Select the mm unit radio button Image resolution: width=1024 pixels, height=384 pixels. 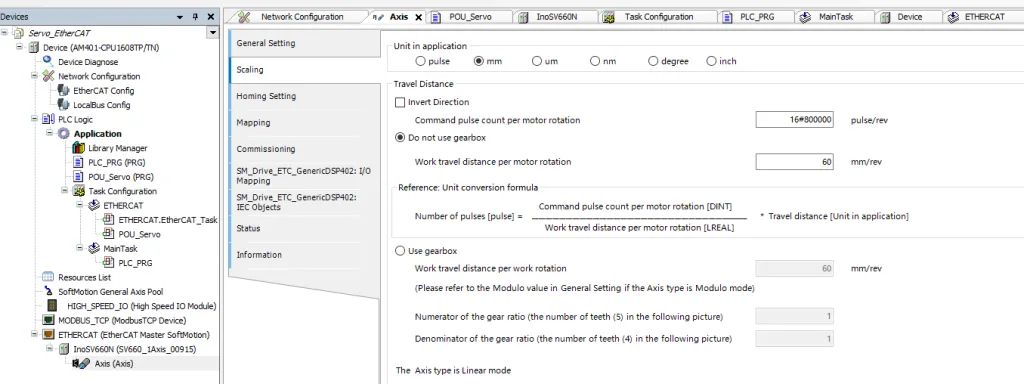[x=479, y=61]
